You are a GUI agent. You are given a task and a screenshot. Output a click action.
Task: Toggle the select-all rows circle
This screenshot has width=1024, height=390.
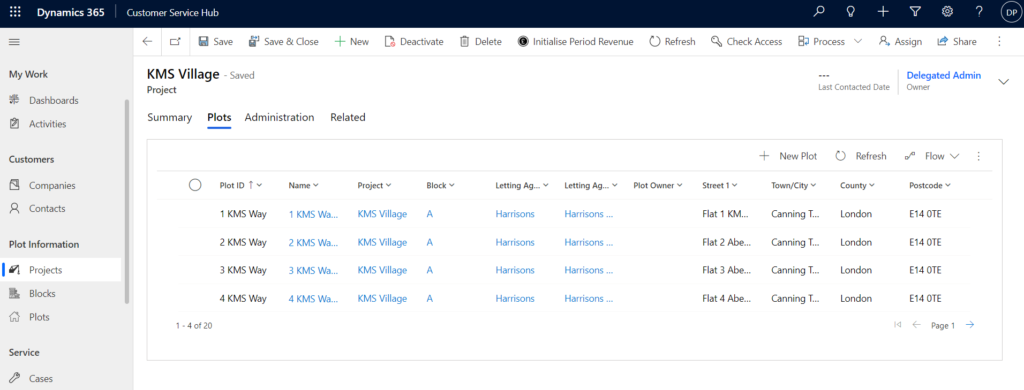[195, 185]
